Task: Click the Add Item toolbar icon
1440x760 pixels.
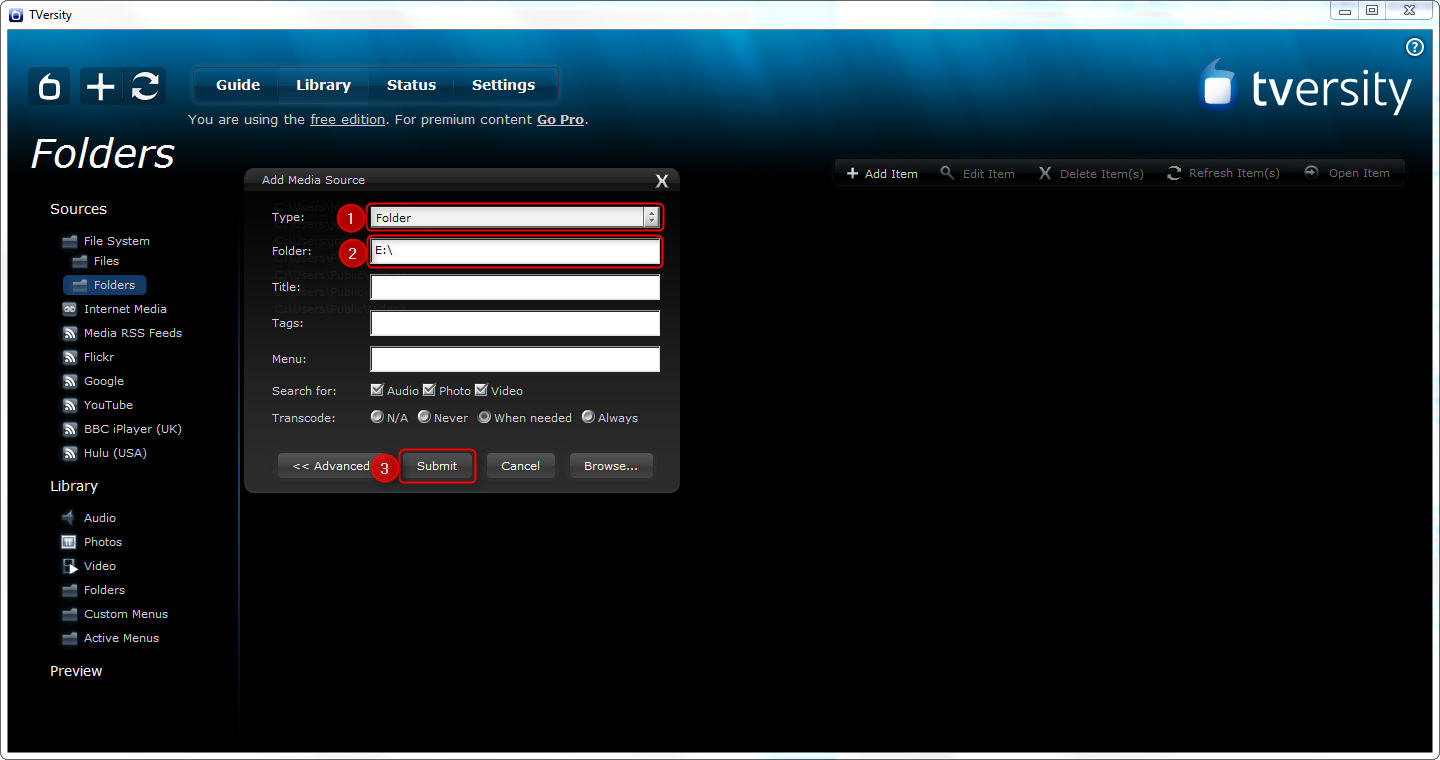Action: [x=881, y=173]
